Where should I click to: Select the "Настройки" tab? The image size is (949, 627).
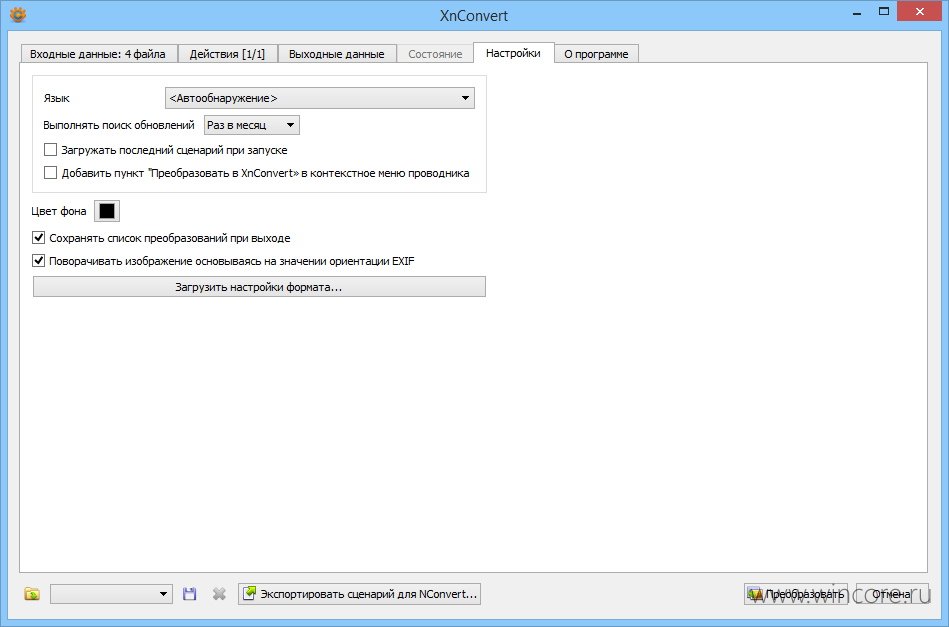pyautogui.click(x=513, y=53)
